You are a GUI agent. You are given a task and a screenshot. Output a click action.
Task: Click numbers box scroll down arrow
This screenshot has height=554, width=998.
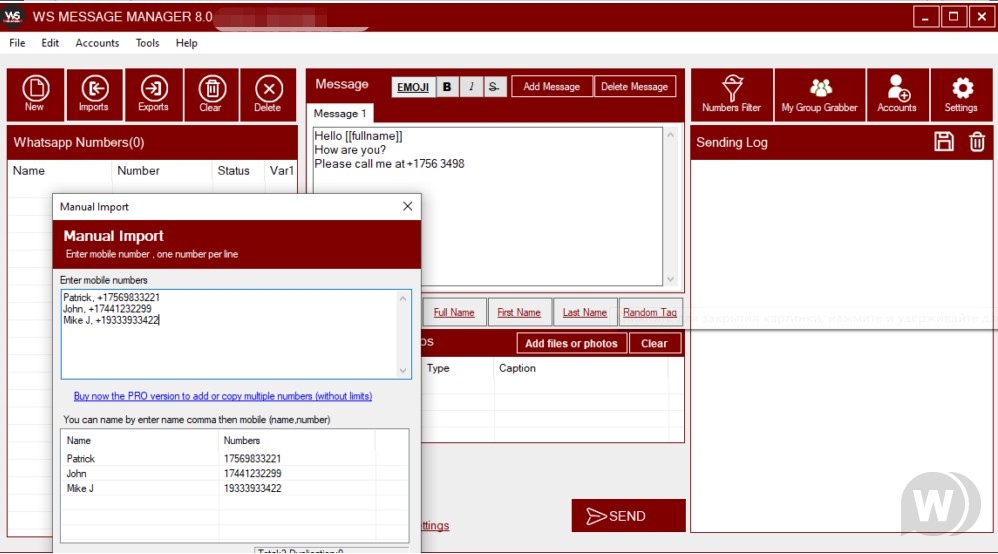click(x=403, y=371)
